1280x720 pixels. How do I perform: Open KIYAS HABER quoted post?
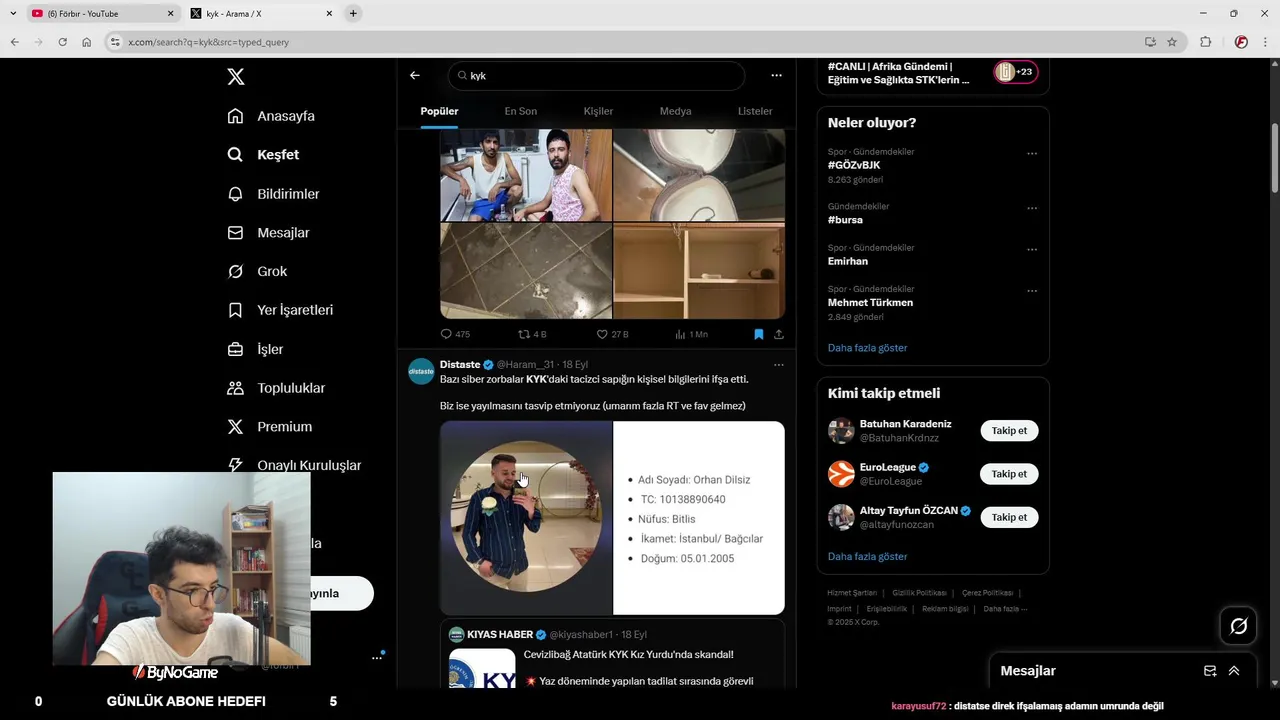coord(612,653)
